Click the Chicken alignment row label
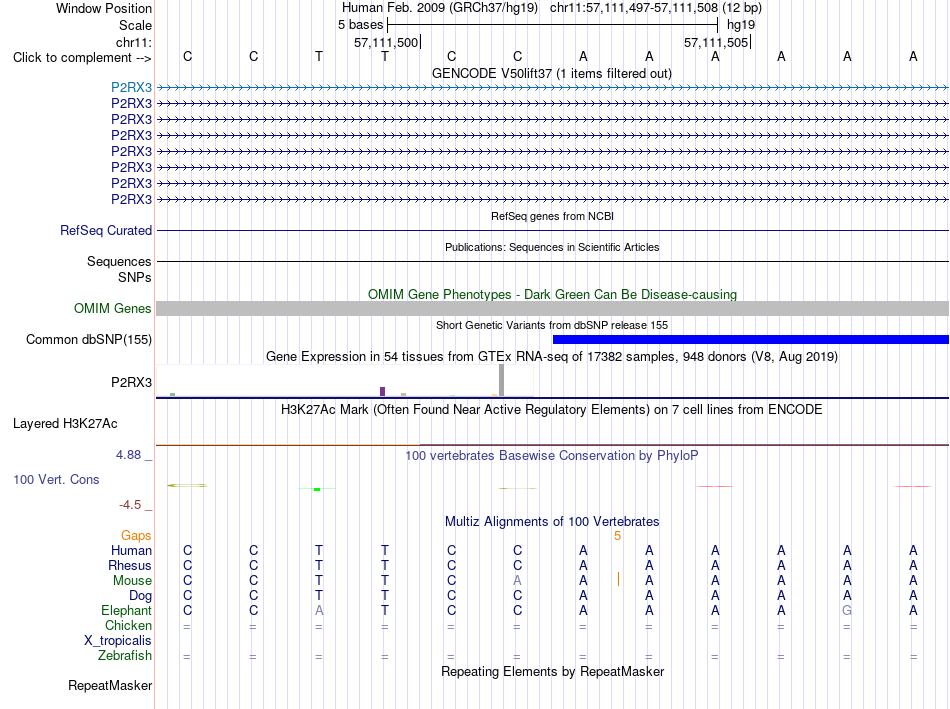The image size is (950, 709). pos(128,625)
